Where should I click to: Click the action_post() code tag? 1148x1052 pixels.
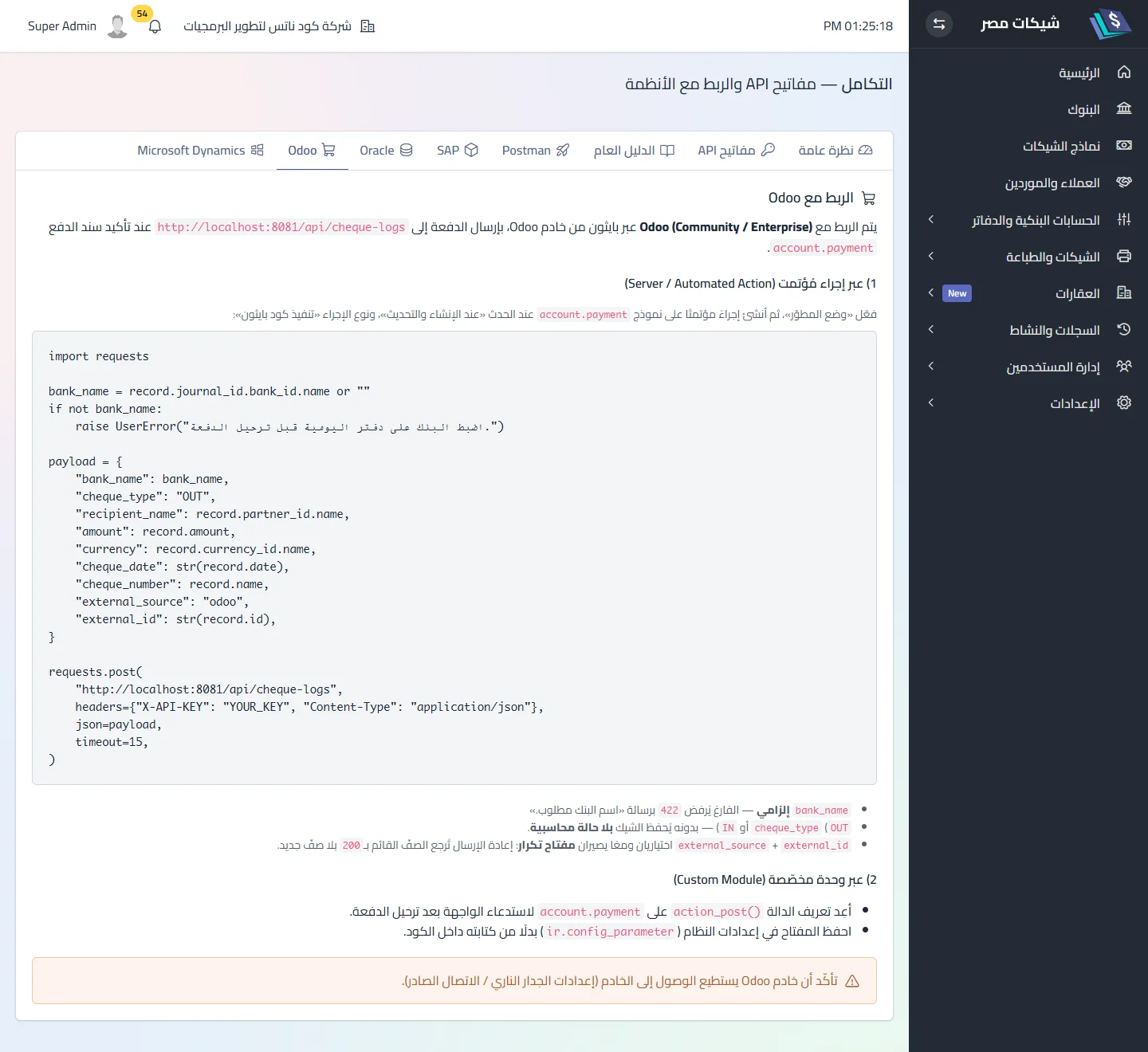pyautogui.click(x=717, y=912)
